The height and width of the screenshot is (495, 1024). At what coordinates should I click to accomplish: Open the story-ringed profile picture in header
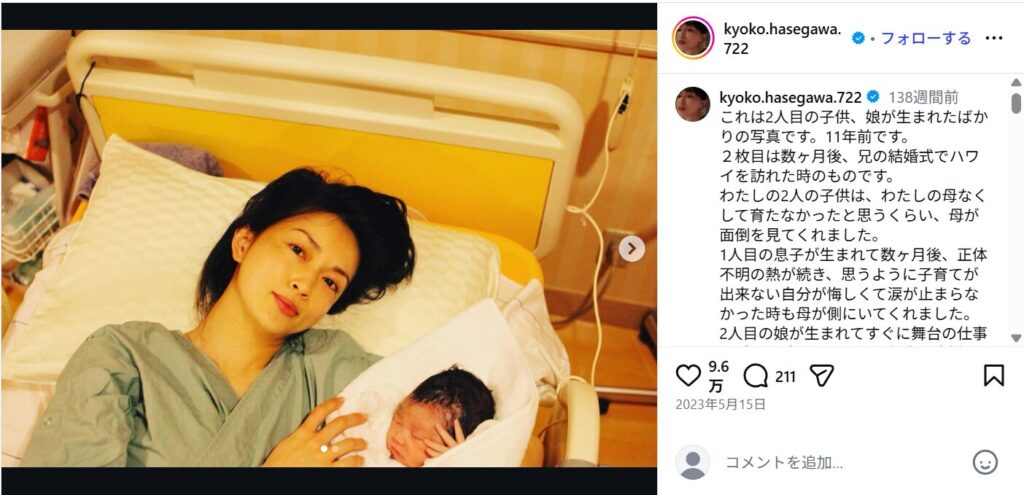[693, 39]
